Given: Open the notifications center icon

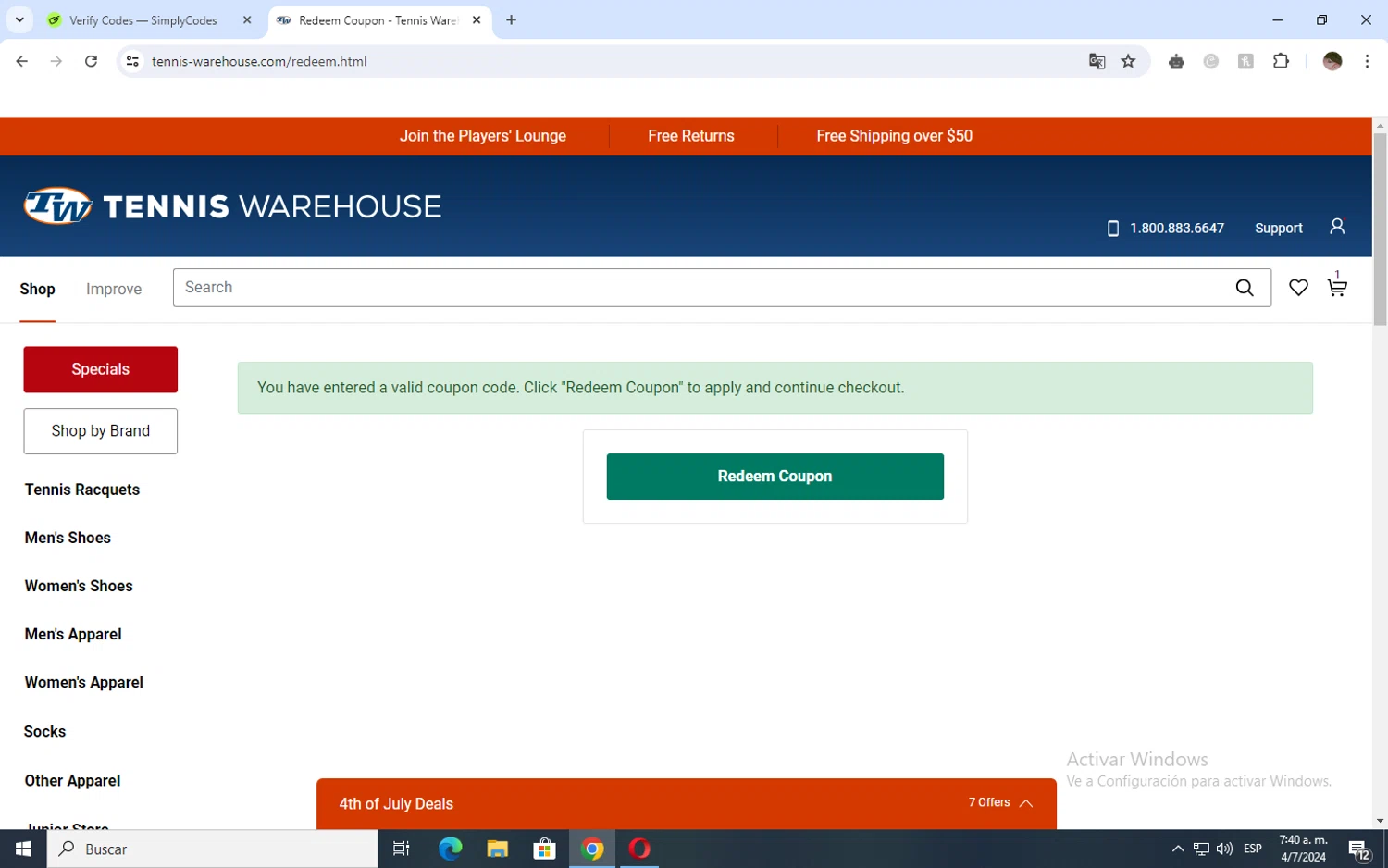Looking at the screenshot, I should [1358, 849].
